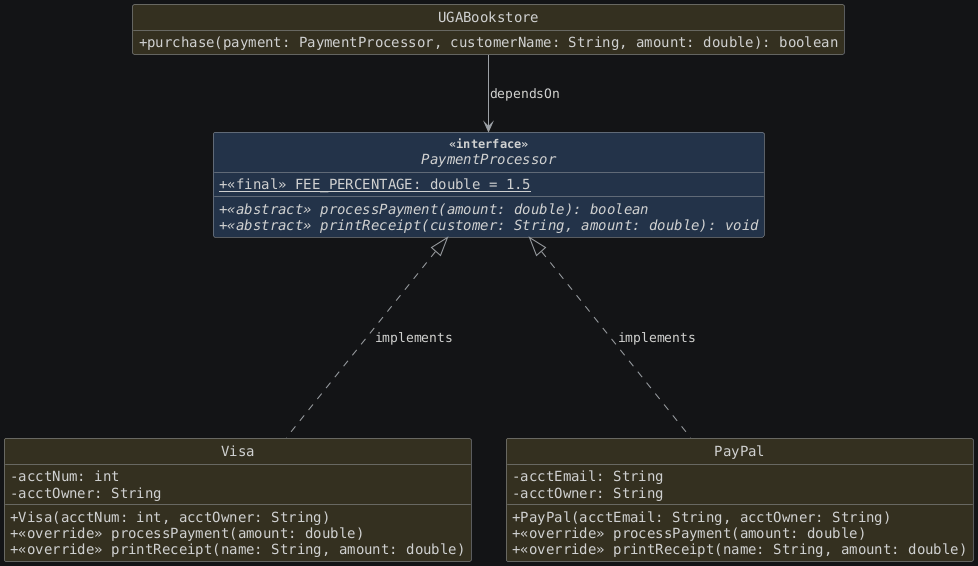Click the FEE_PERCENTAGE constant line
Screen dimensions: 978x566
[374, 185]
